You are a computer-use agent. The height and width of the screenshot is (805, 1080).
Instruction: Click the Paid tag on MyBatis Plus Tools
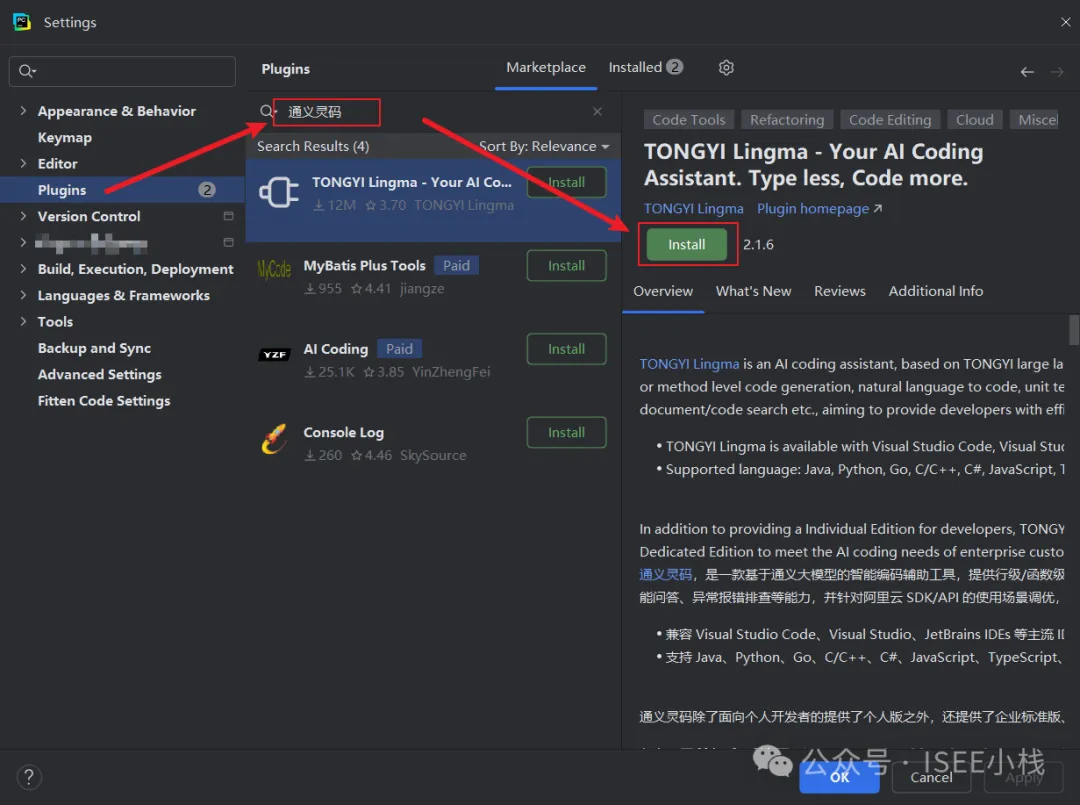[456, 266]
